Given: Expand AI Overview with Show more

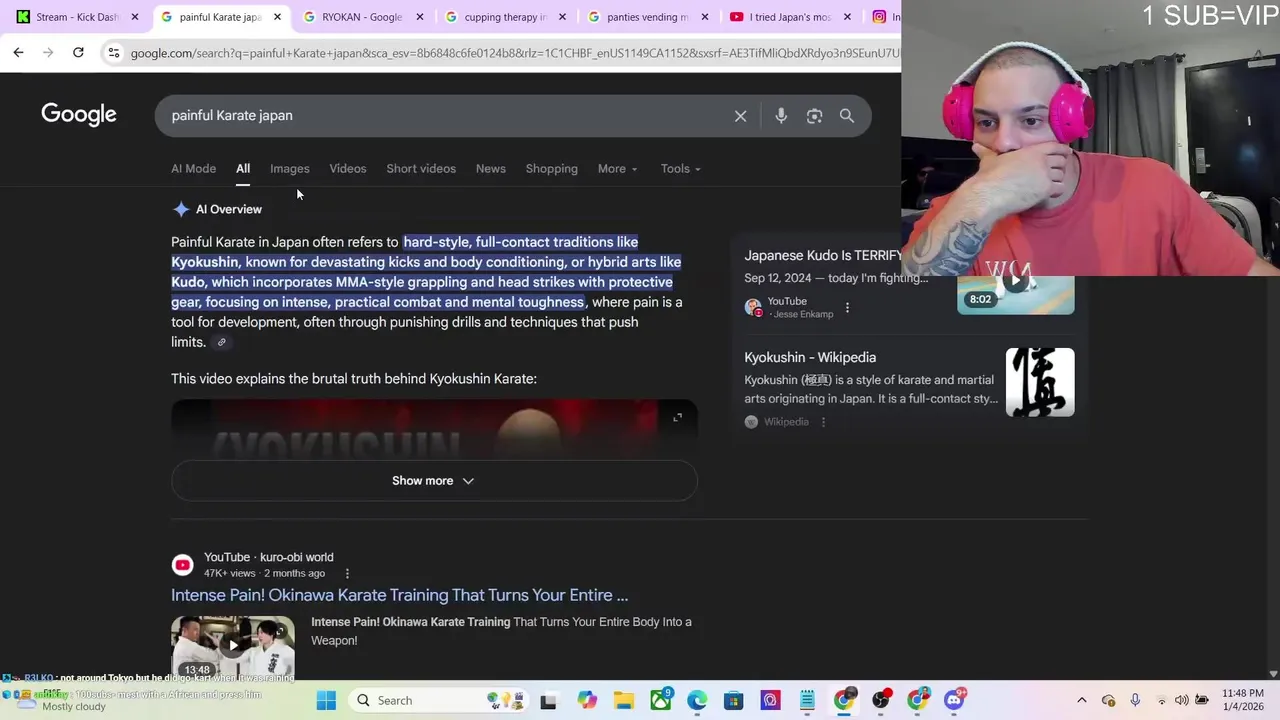Looking at the screenshot, I should 434,481.
